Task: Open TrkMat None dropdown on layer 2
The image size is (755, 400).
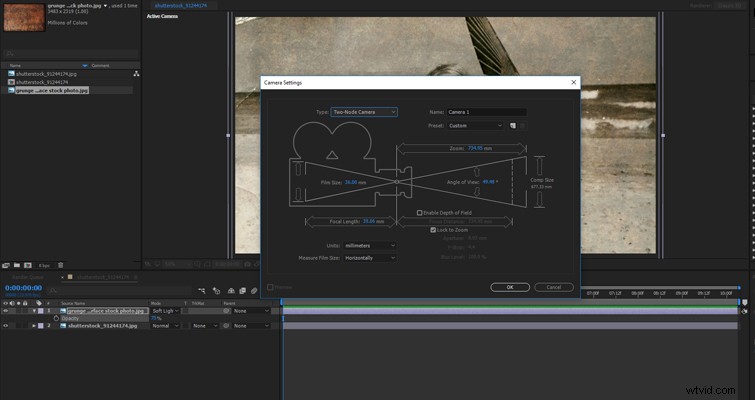Action: (205, 326)
